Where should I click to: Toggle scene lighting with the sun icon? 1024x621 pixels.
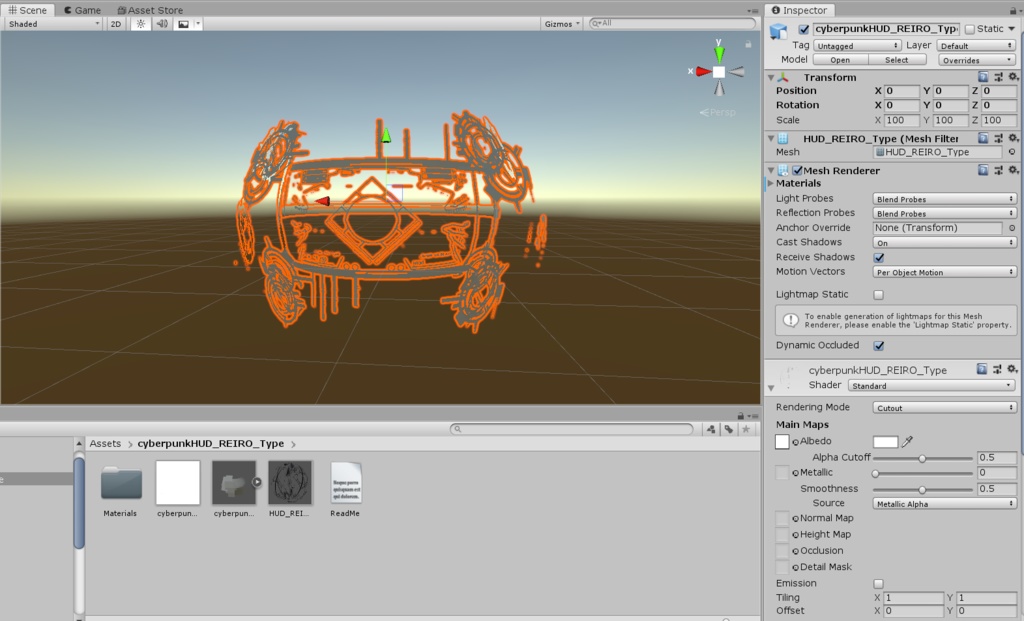[x=140, y=23]
